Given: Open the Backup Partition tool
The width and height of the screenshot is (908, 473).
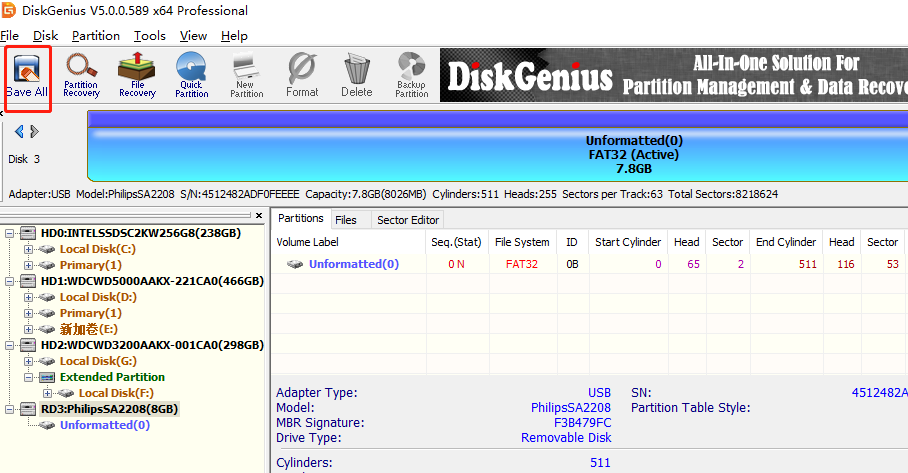Looking at the screenshot, I should coord(411,76).
